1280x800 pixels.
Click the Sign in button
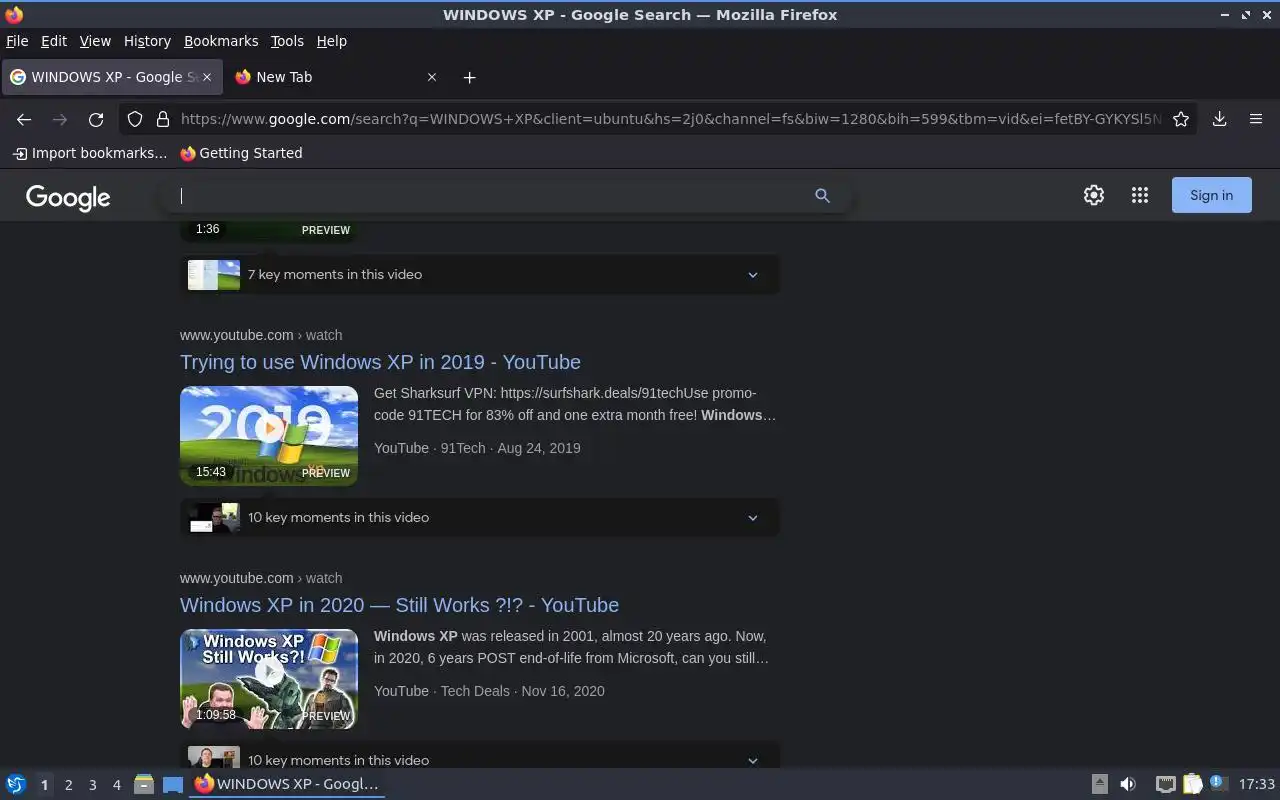pyautogui.click(x=1211, y=195)
